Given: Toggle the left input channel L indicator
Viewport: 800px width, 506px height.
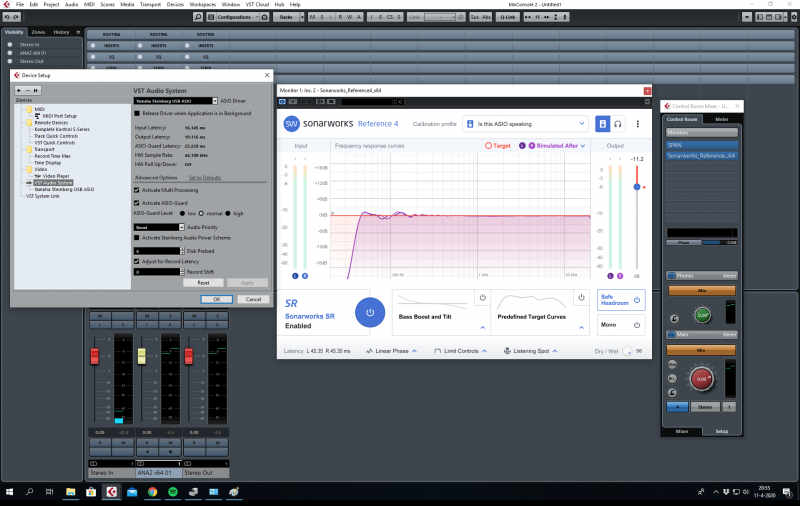Looking at the screenshot, I should click(295, 276).
